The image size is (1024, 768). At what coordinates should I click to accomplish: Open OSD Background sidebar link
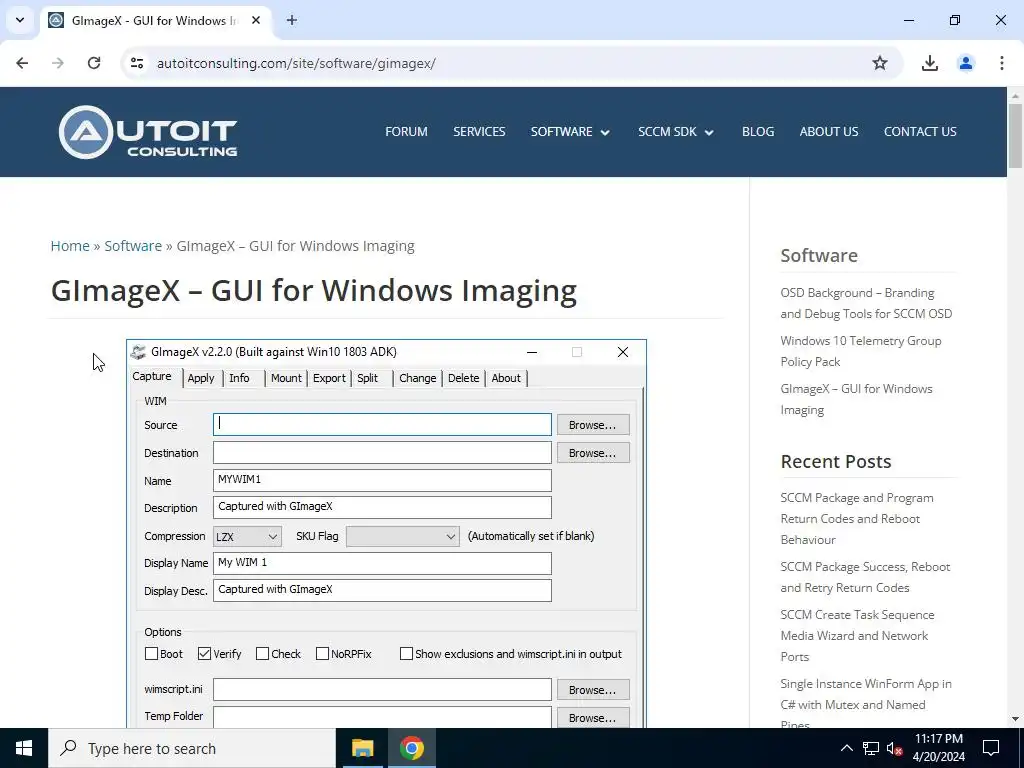866,303
